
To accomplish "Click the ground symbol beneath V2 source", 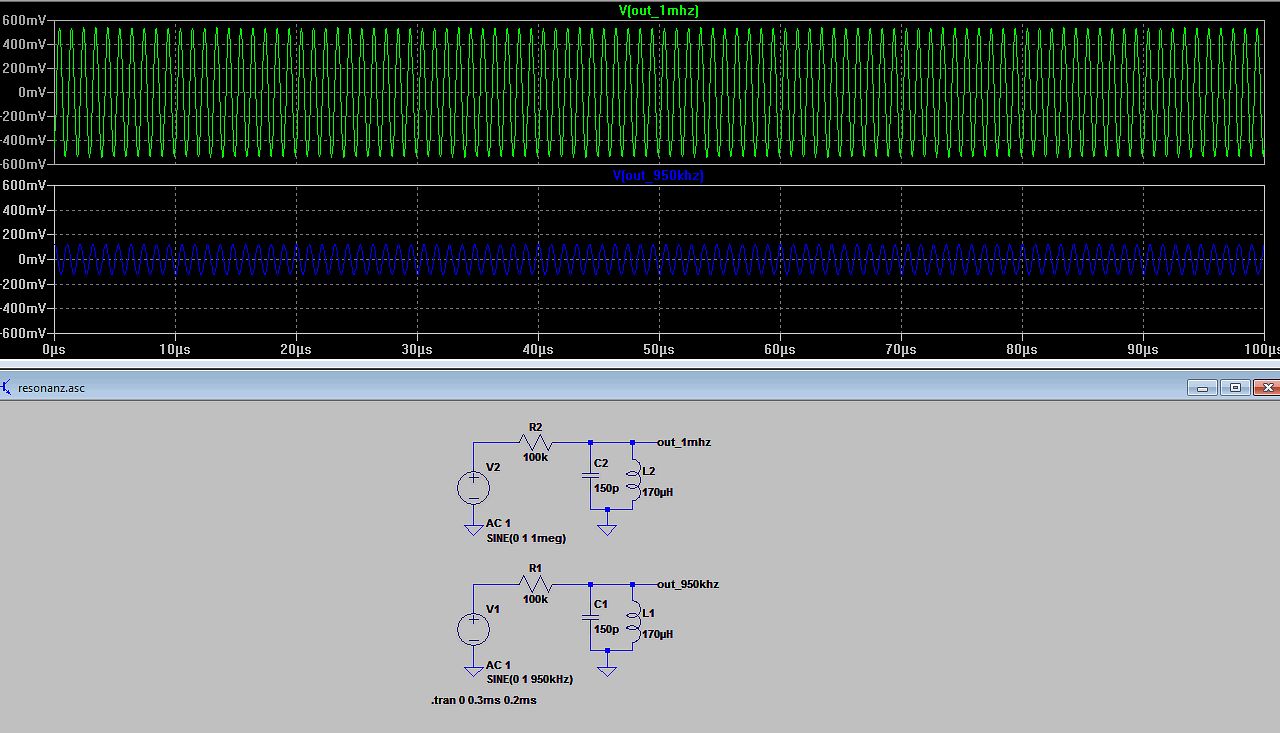I will pyautogui.click(x=473, y=529).
